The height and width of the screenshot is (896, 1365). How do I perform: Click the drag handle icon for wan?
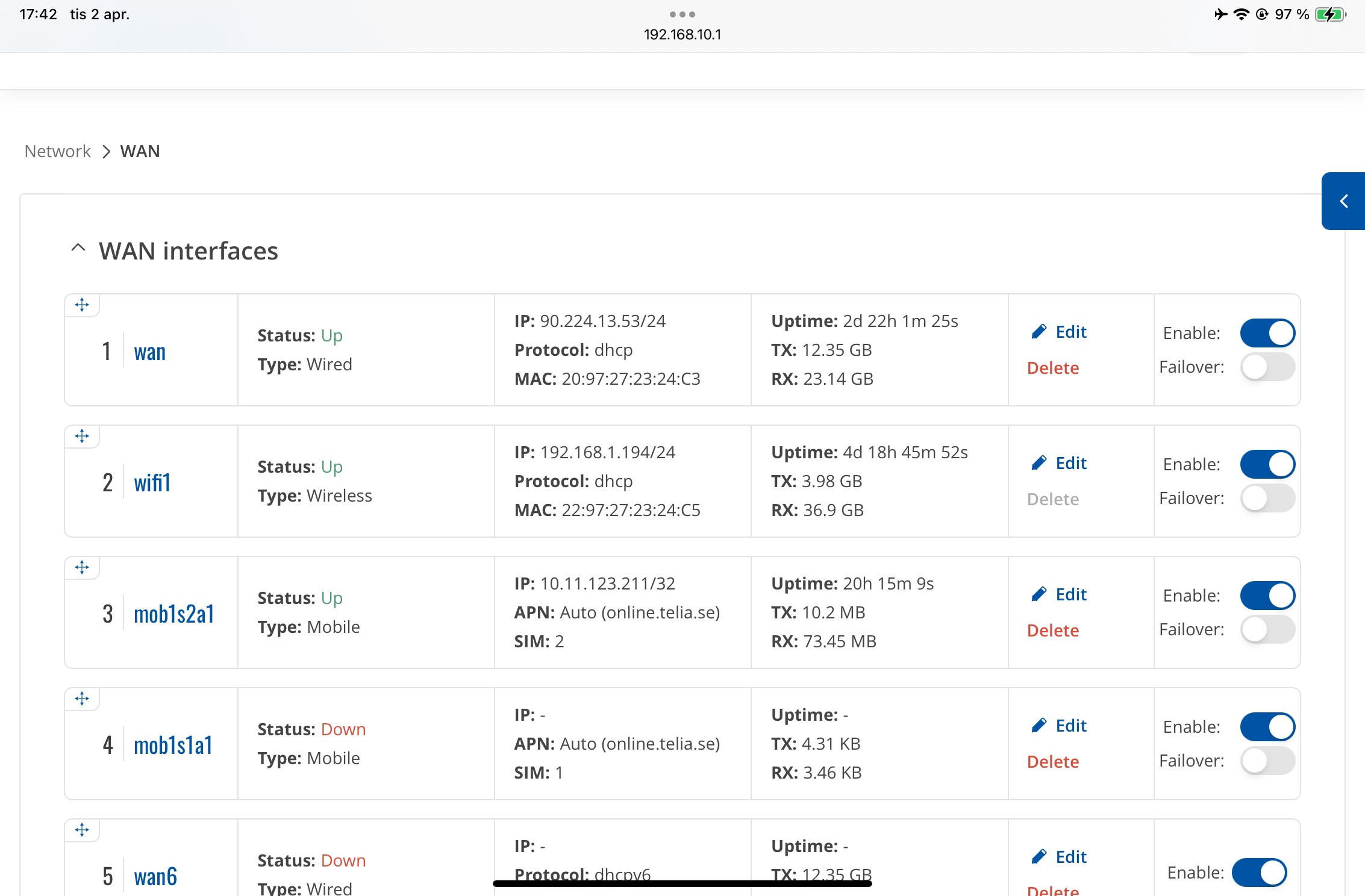coord(82,305)
